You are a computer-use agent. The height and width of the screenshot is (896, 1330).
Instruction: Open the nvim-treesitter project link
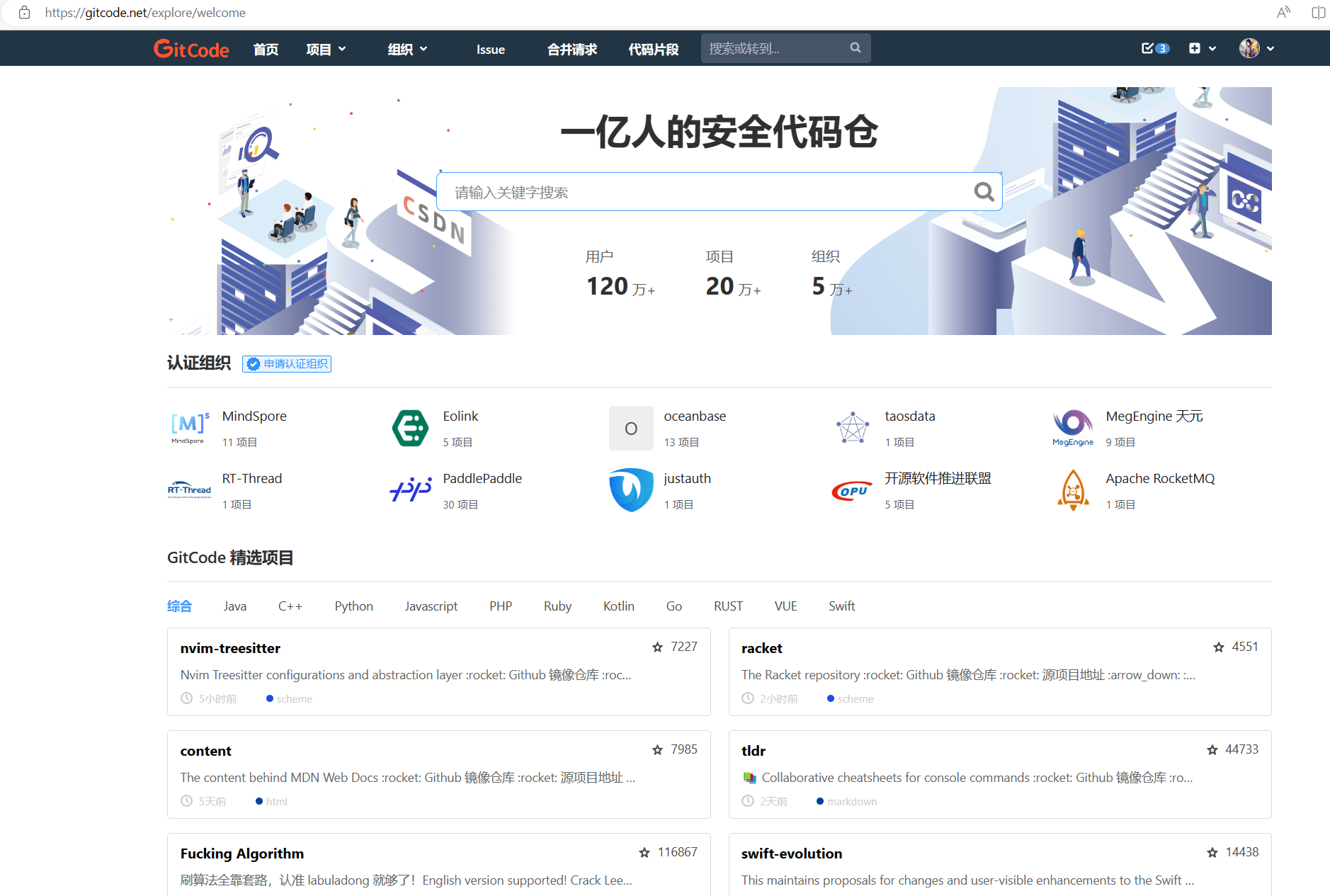click(x=230, y=648)
